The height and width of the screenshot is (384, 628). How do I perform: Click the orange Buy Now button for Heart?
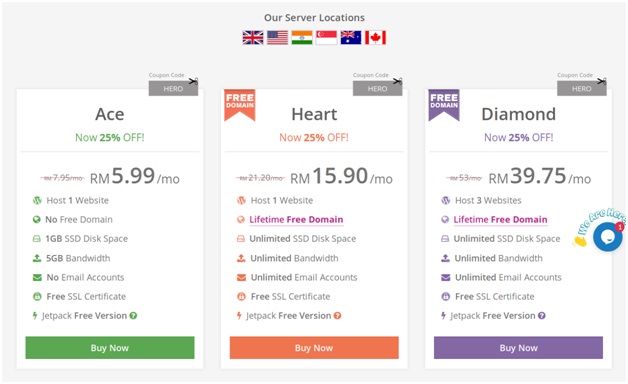pyautogui.click(x=314, y=348)
